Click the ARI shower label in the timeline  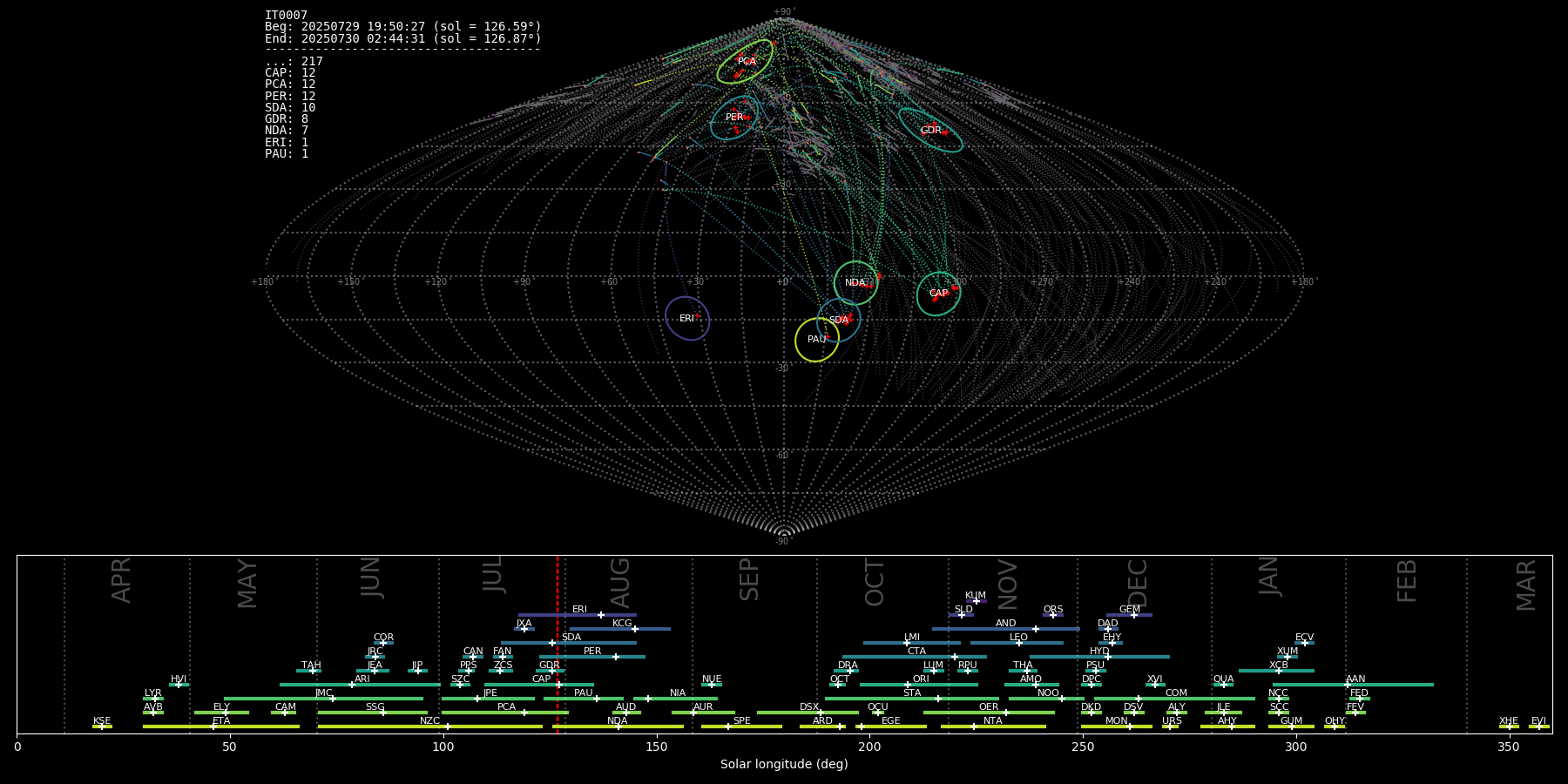362,679
